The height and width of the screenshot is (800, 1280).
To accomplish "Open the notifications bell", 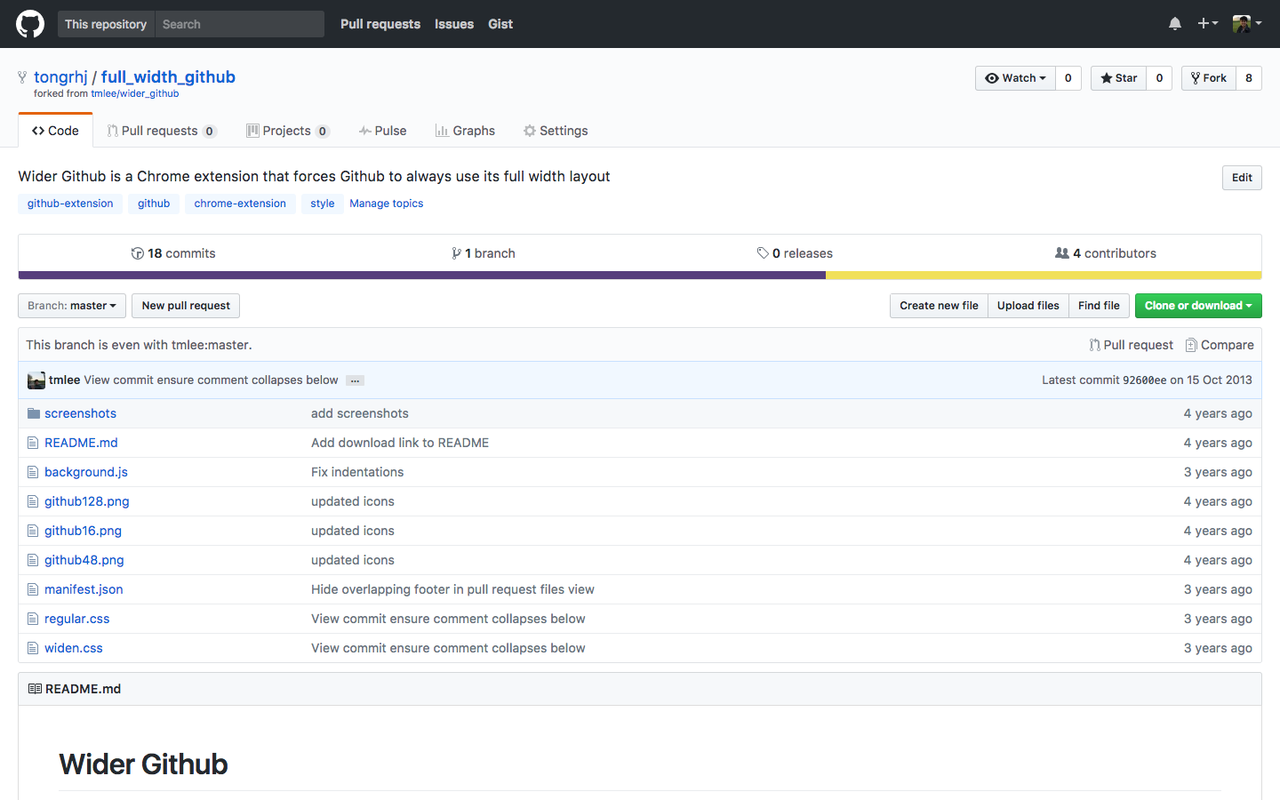I will click(1175, 24).
